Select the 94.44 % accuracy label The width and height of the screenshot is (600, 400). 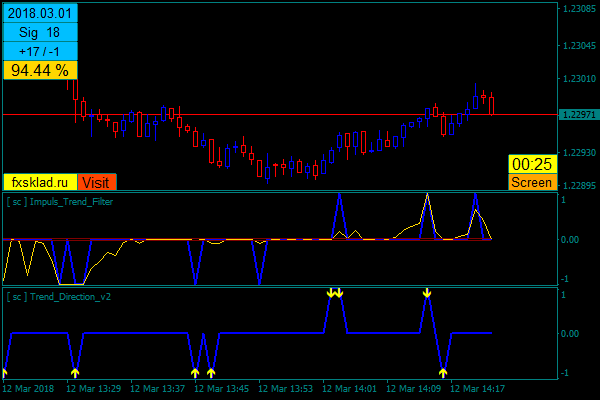40,70
